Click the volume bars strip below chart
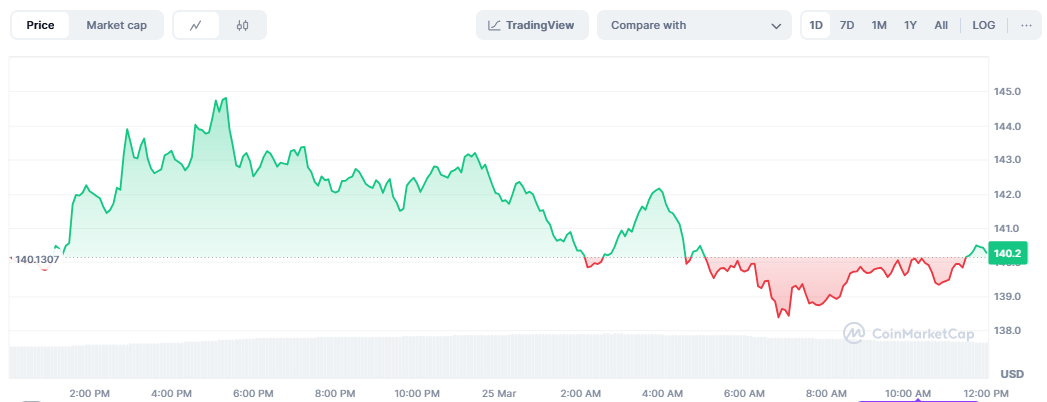This screenshot has height=402, width=1047. pos(499,356)
